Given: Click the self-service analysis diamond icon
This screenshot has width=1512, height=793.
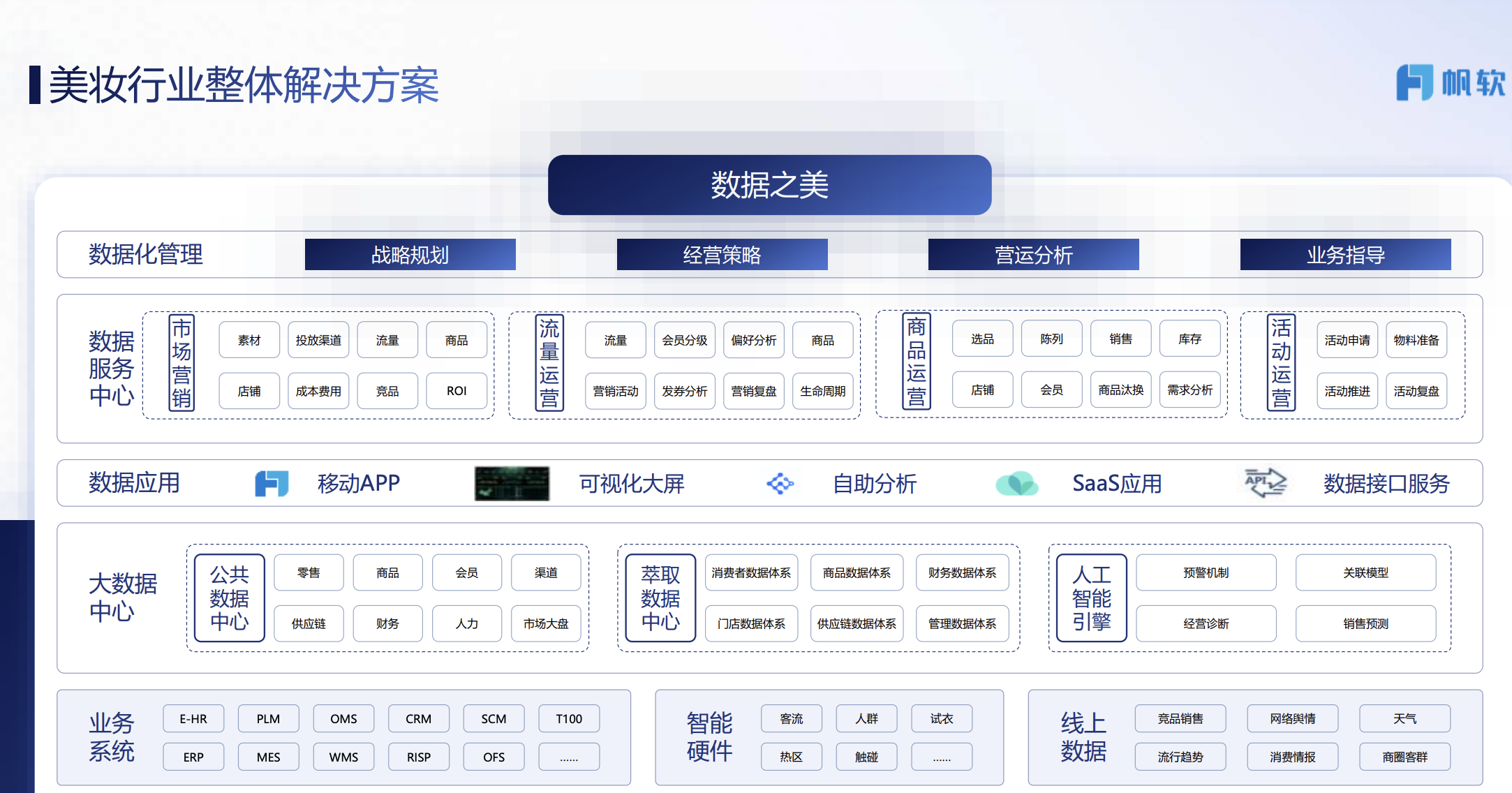Looking at the screenshot, I should point(780,483).
